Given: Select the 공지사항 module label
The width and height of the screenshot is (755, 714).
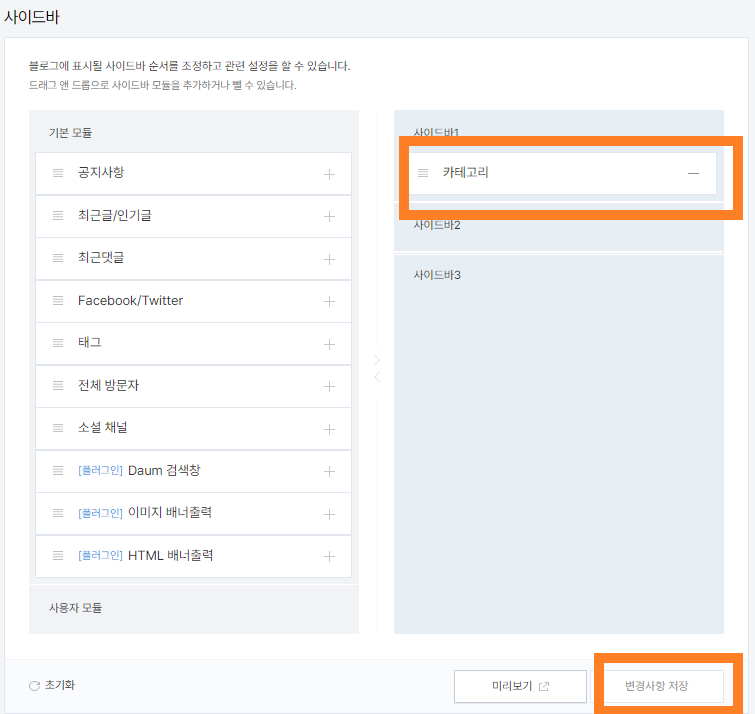Looking at the screenshot, I should pyautogui.click(x=101, y=172).
